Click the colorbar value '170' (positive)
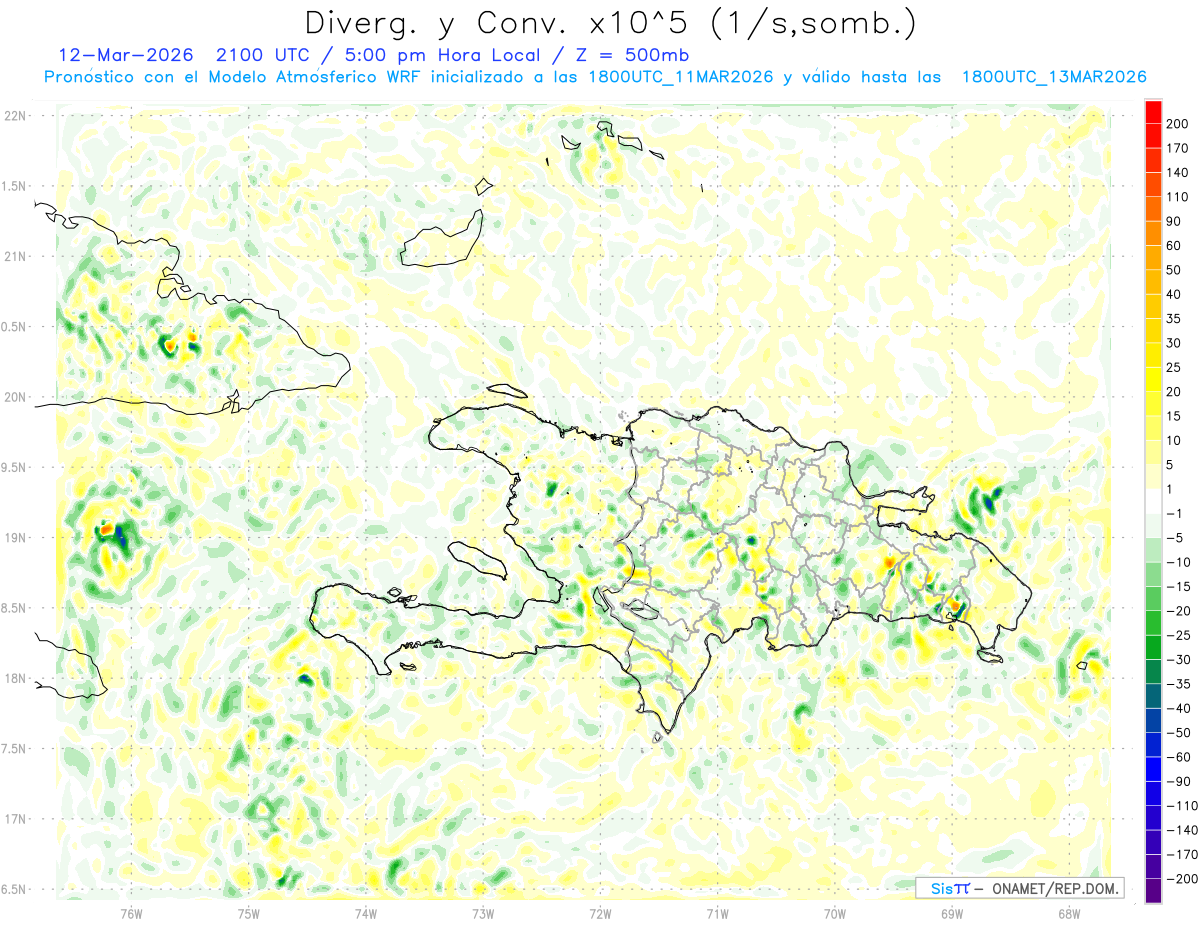The image size is (1200, 927). [x=1177, y=148]
